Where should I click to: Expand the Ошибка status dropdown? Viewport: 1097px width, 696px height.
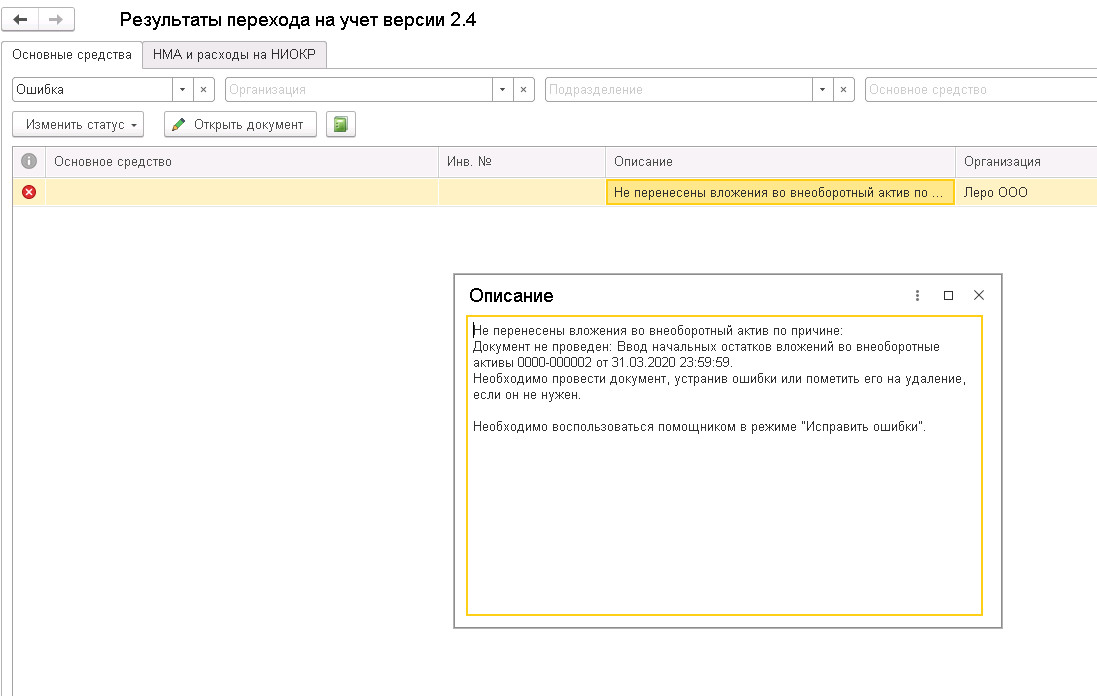pos(182,90)
